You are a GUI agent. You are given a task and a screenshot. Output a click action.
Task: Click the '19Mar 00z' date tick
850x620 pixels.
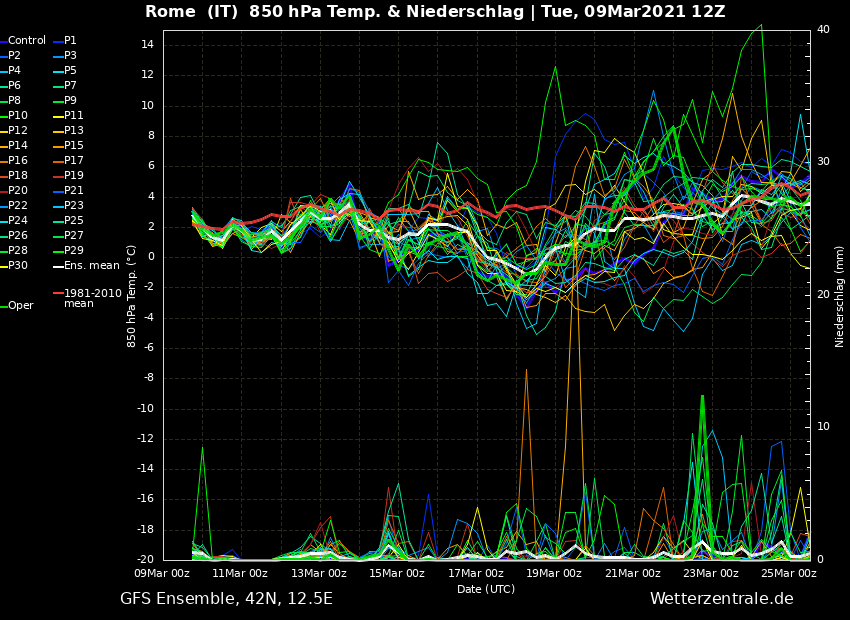553,573
